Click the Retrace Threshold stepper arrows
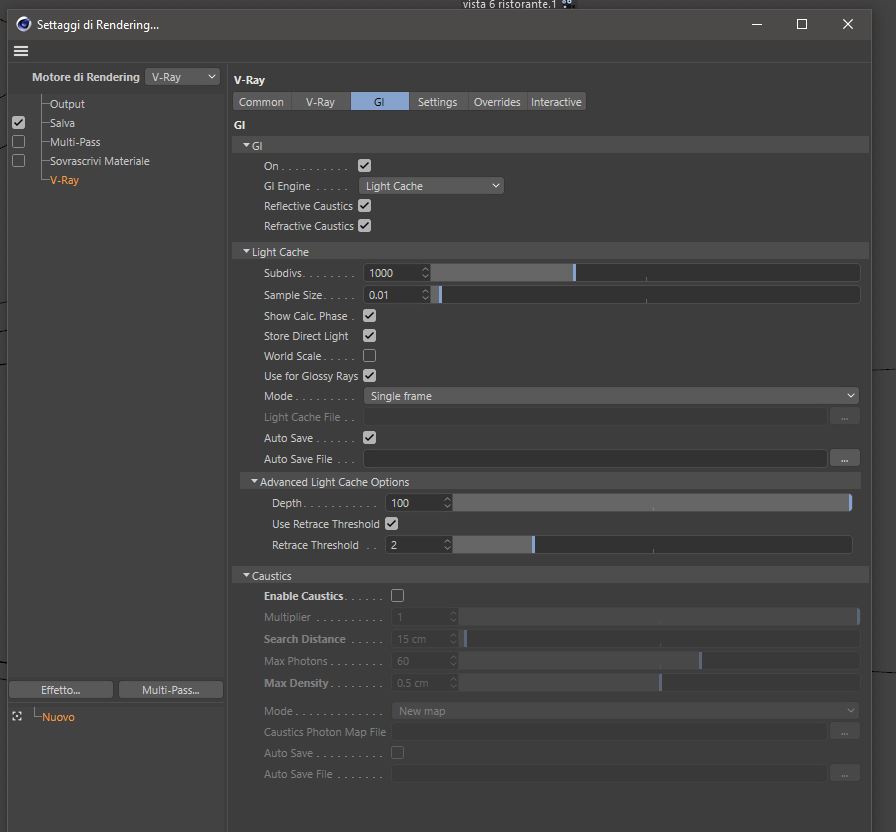Image resolution: width=896 pixels, height=832 pixels. pyautogui.click(x=447, y=545)
